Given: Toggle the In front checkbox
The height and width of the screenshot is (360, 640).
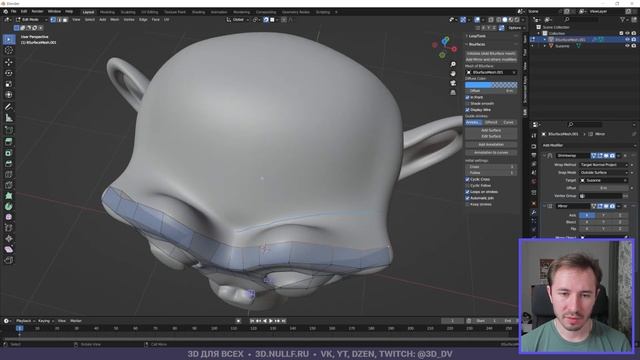Looking at the screenshot, I should (x=468, y=98).
